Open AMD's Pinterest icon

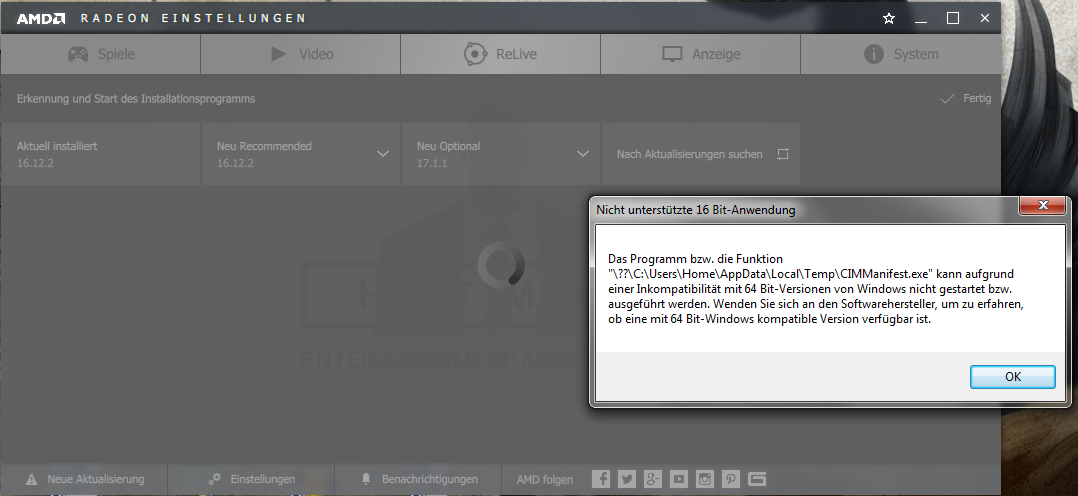point(731,479)
